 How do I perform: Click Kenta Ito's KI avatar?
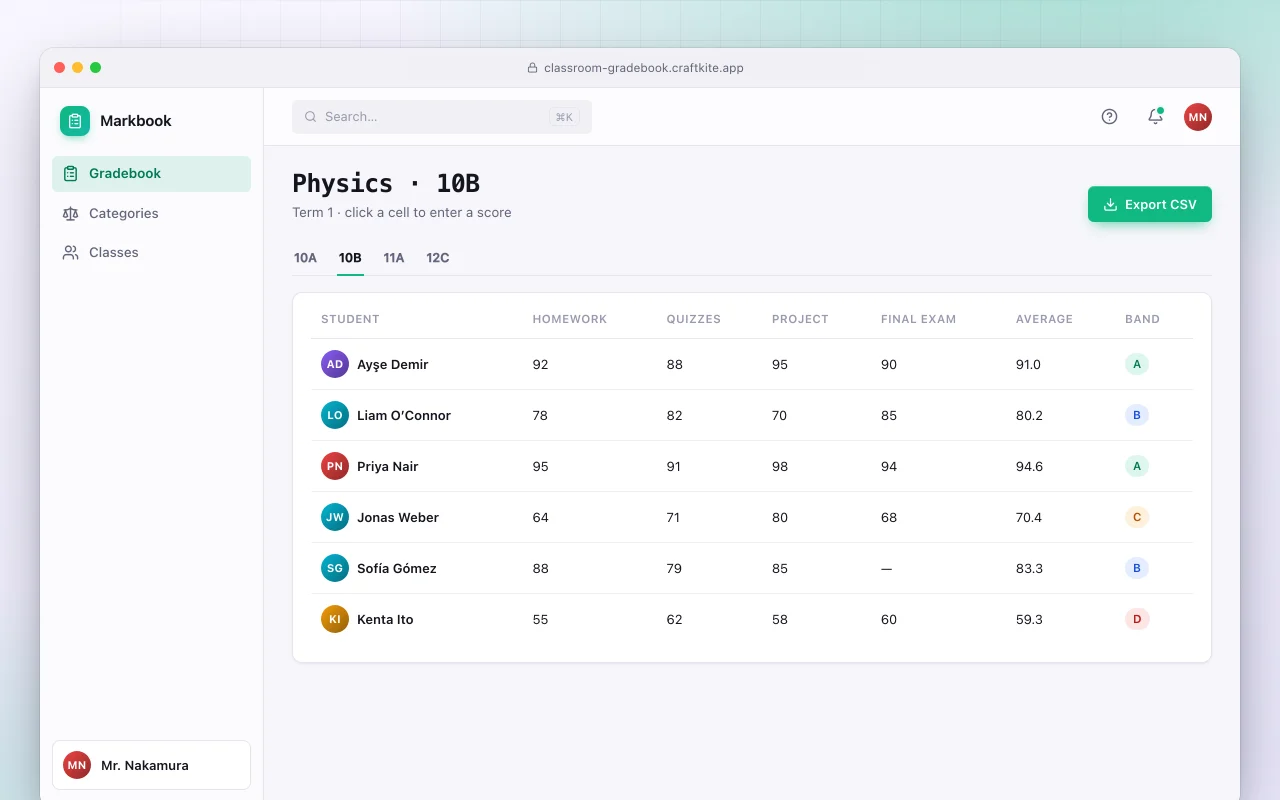(x=335, y=619)
